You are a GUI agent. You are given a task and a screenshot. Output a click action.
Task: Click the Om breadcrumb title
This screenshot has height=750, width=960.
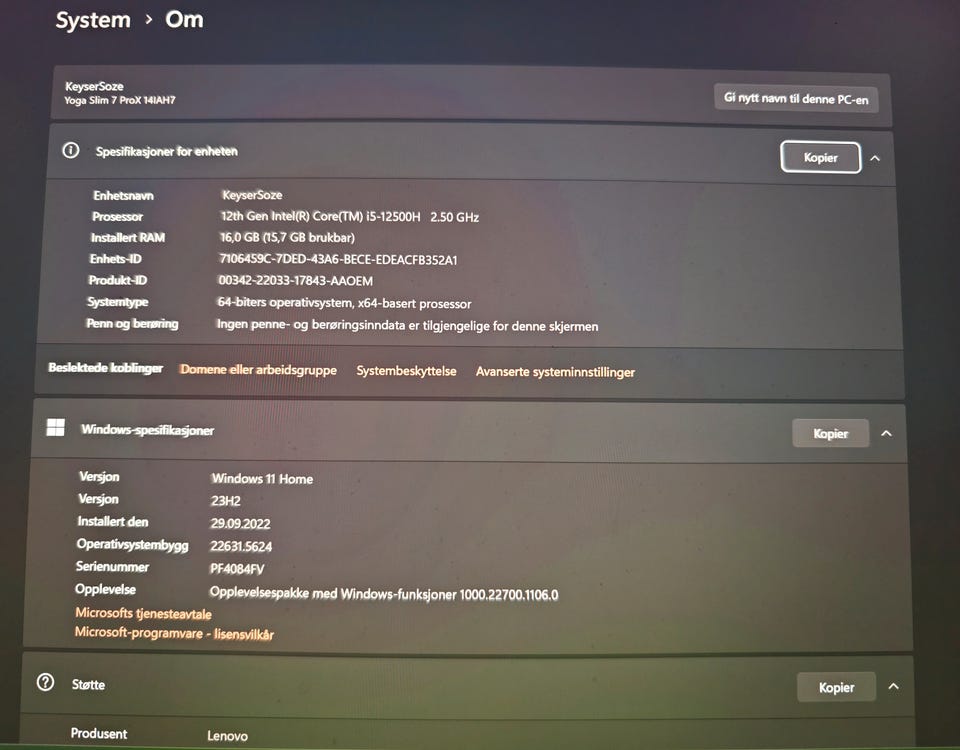point(184,20)
